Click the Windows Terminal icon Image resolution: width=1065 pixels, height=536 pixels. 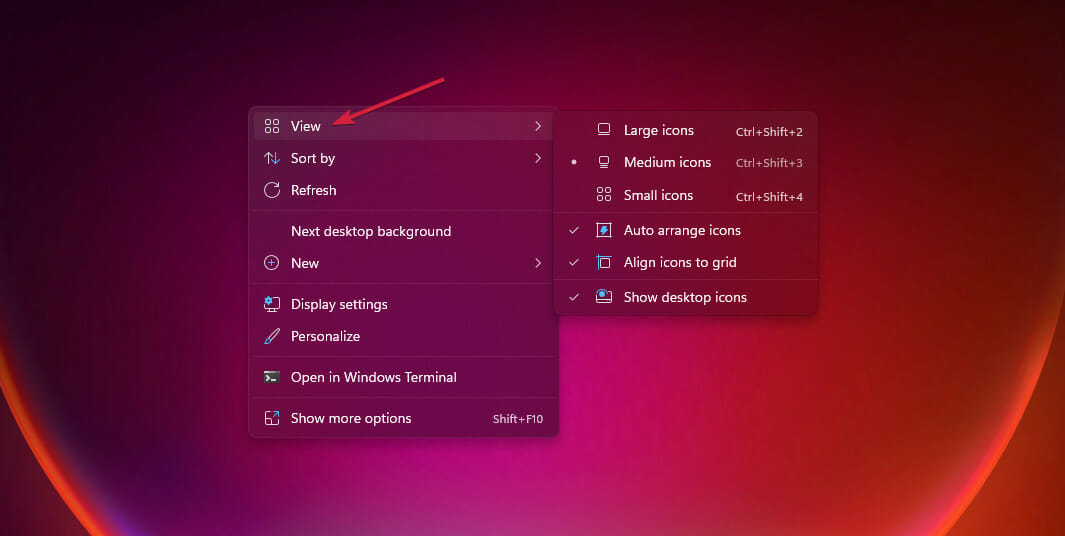click(272, 377)
